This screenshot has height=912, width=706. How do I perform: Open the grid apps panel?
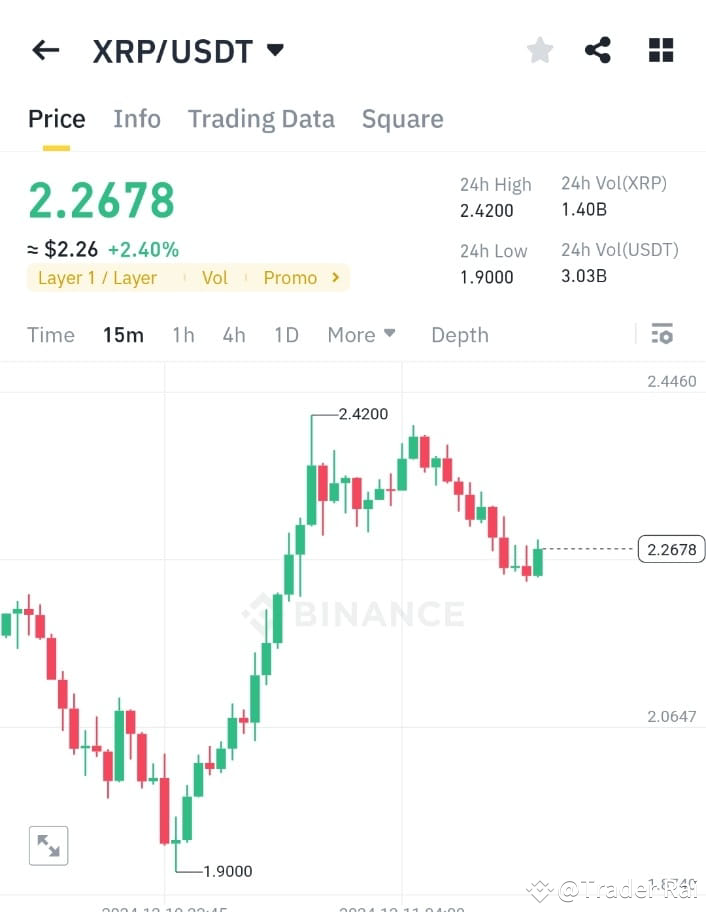[x=660, y=50]
